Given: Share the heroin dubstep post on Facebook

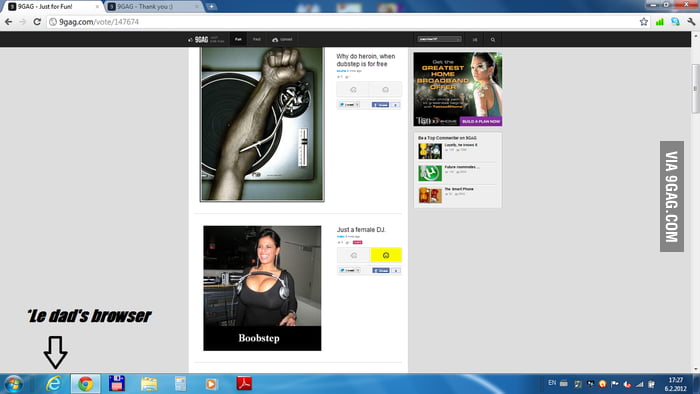Looking at the screenshot, I should pyautogui.click(x=380, y=105).
